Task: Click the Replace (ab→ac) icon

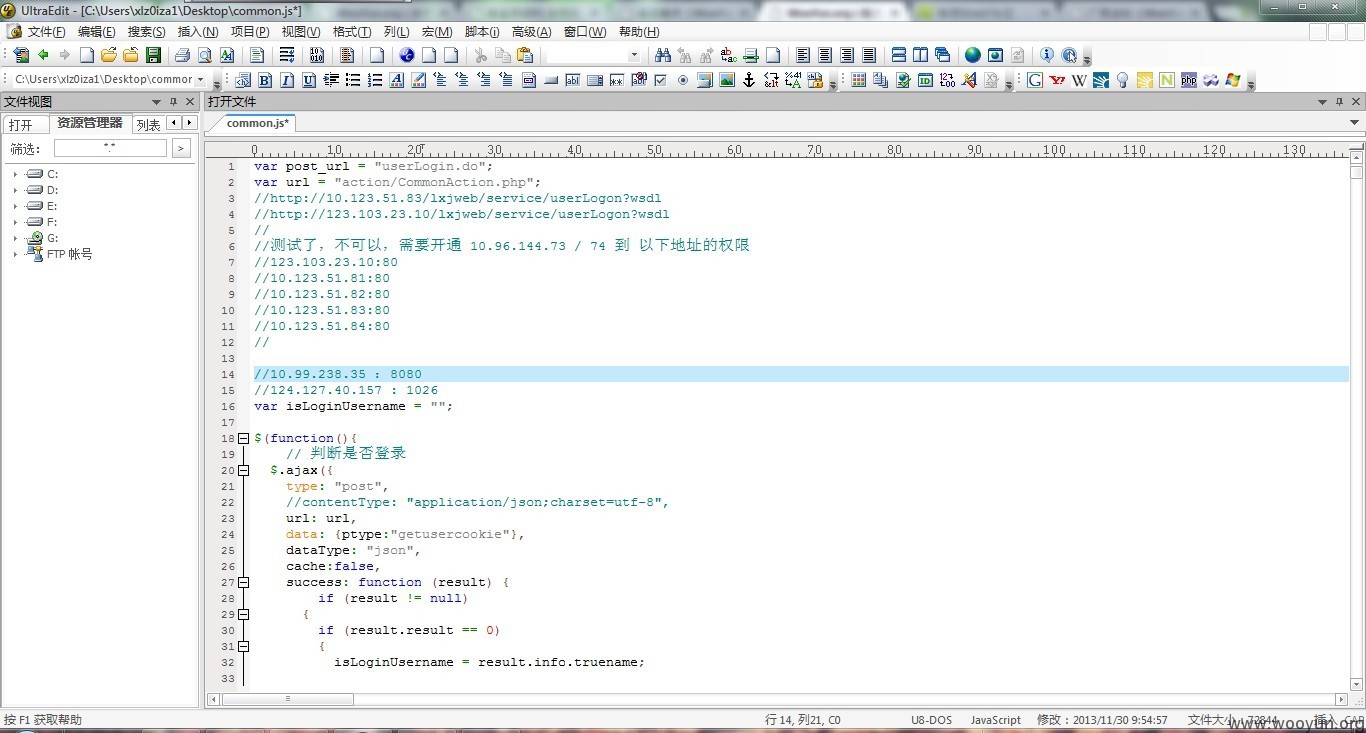Action: click(728, 55)
